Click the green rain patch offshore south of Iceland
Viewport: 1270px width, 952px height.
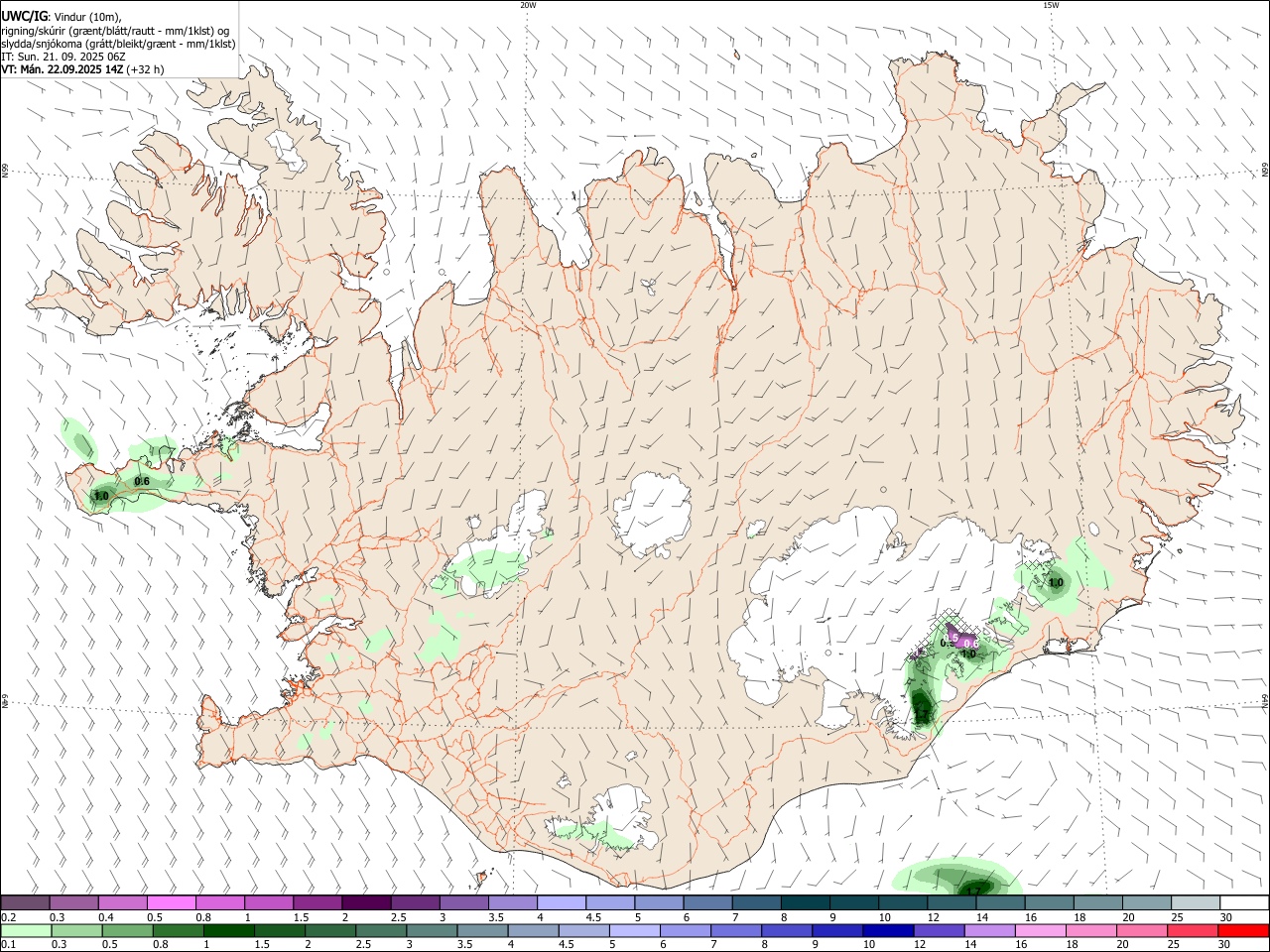coord(955,877)
